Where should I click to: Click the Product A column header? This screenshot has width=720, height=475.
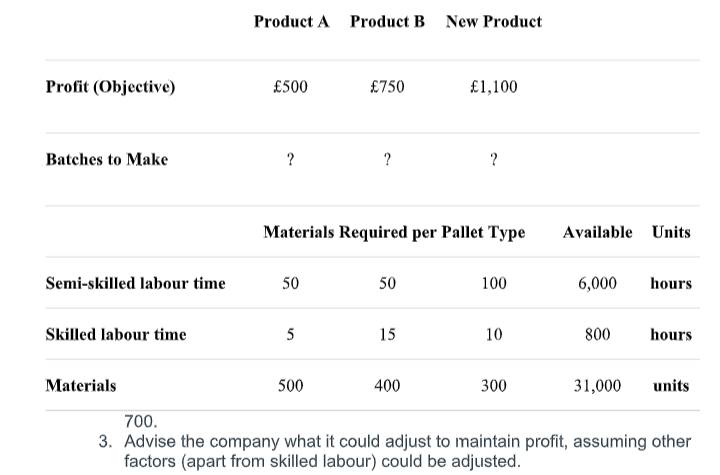292,22
